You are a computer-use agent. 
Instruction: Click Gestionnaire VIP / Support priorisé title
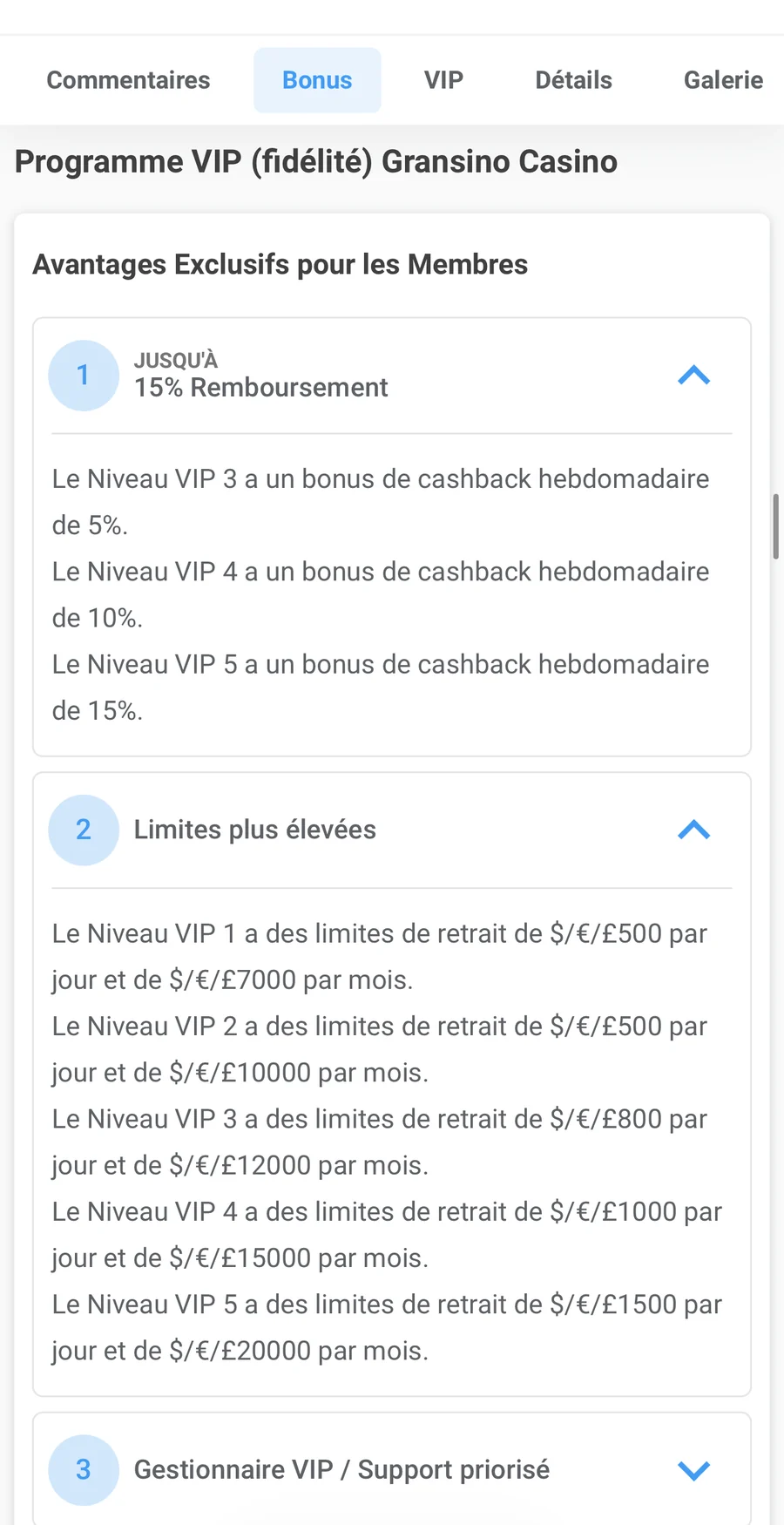click(341, 1470)
